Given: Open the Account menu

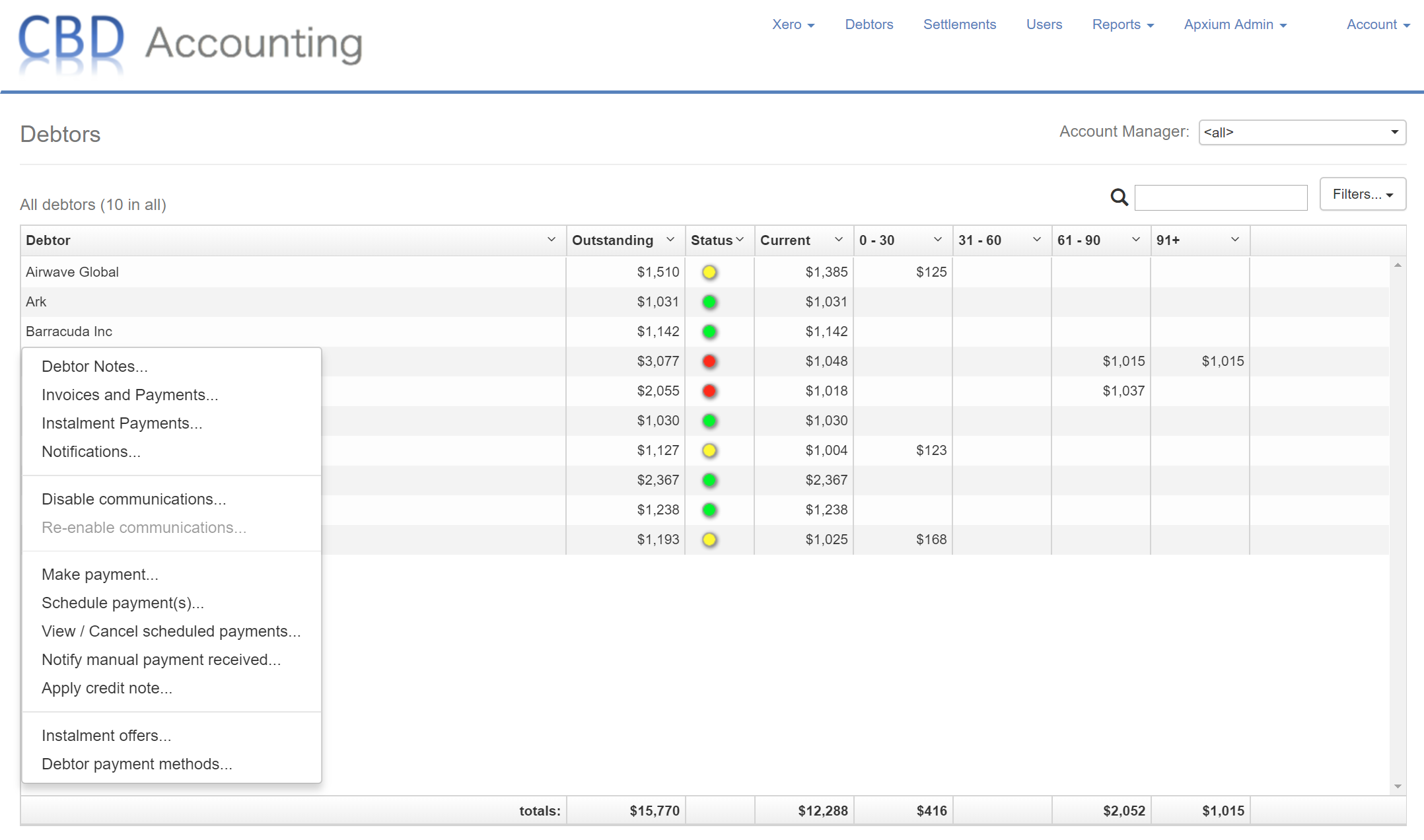Looking at the screenshot, I should click(x=1378, y=24).
